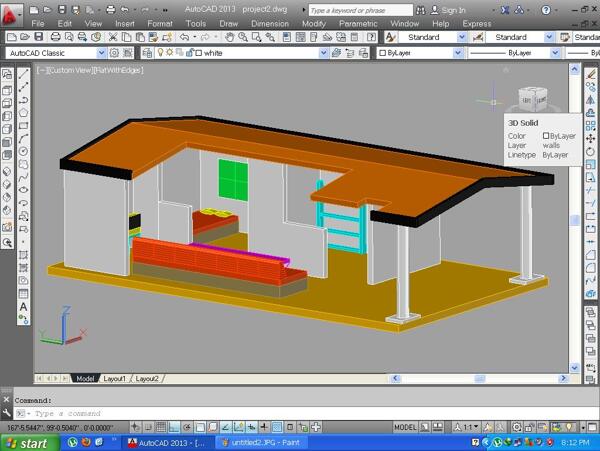Expand the undo history dropdown arrow

[x=194, y=37]
